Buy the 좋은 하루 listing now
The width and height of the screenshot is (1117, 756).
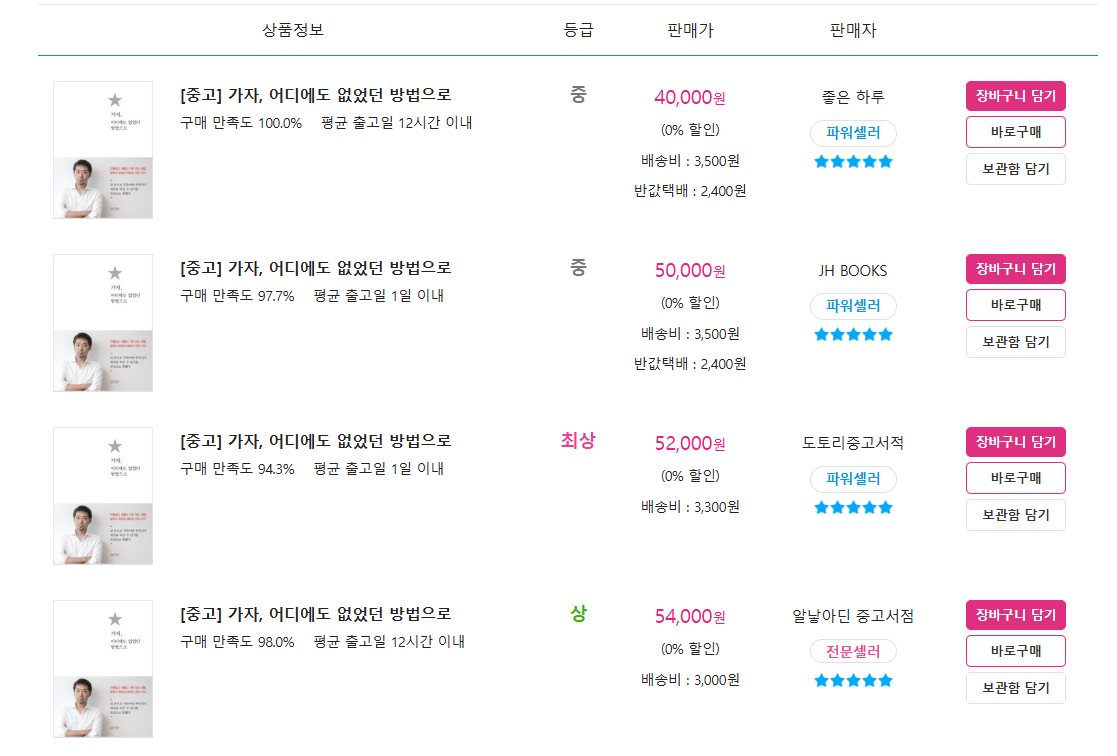(x=1015, y=132)
